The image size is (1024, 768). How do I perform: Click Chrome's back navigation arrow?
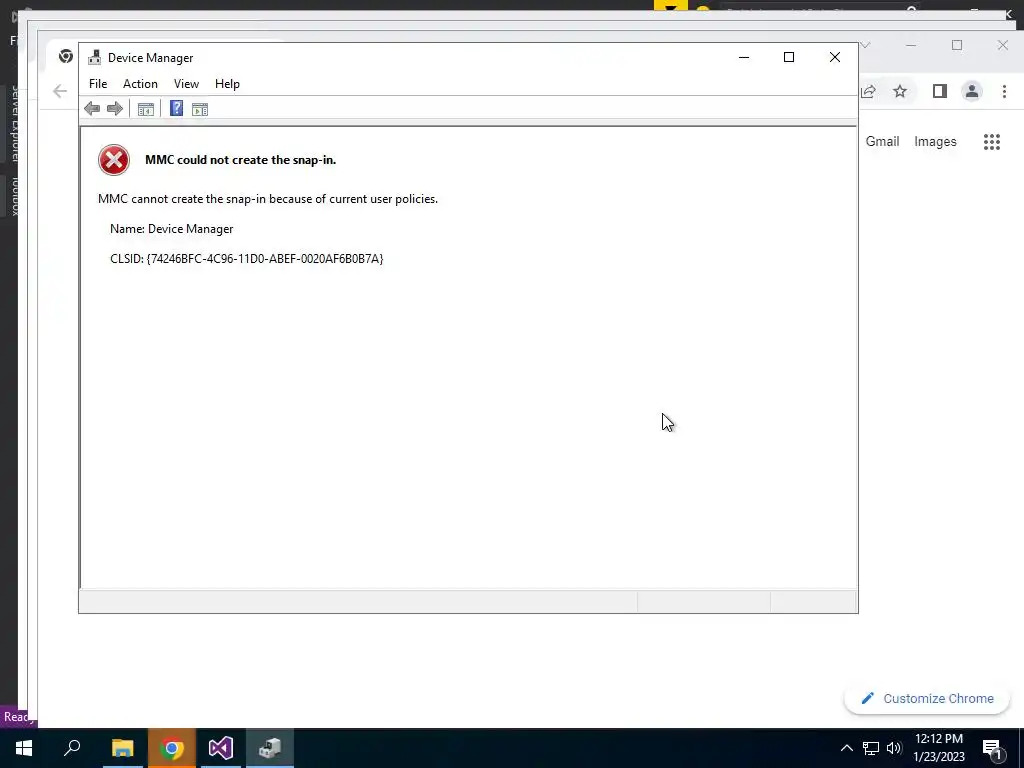[x=60, y=91]
